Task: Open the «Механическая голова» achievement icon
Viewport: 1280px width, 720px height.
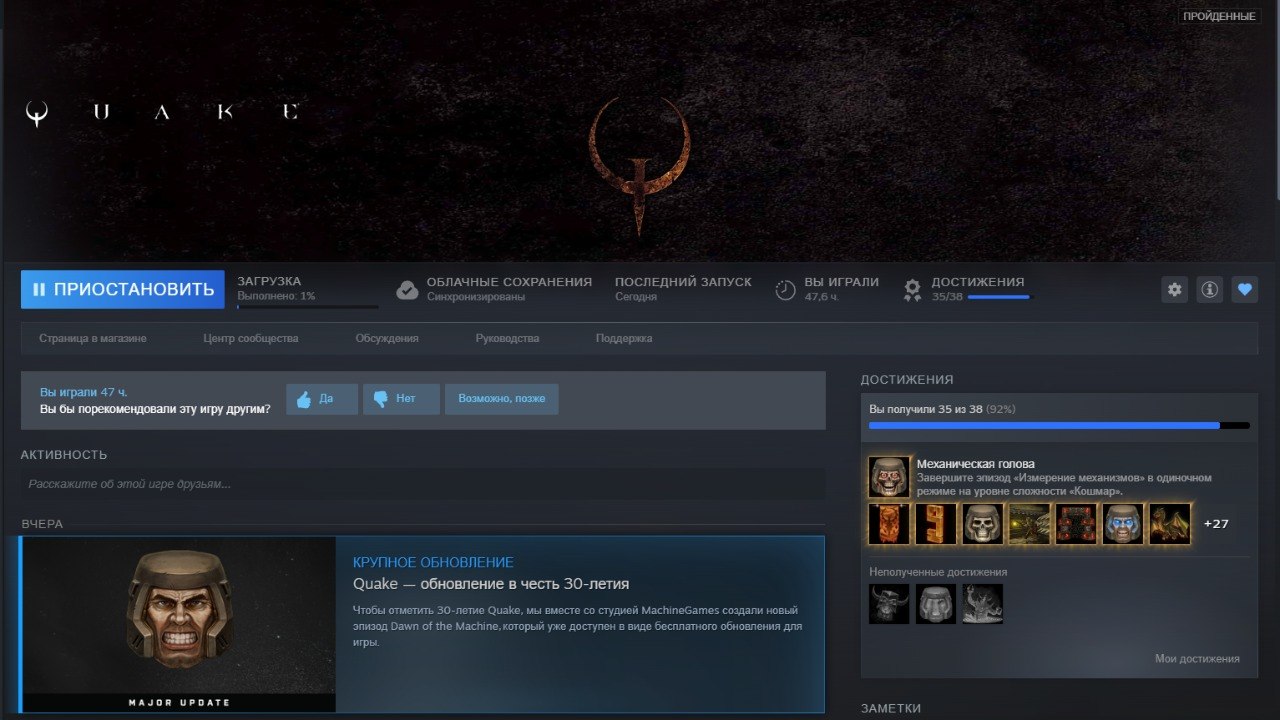Action: pos(889,477)
